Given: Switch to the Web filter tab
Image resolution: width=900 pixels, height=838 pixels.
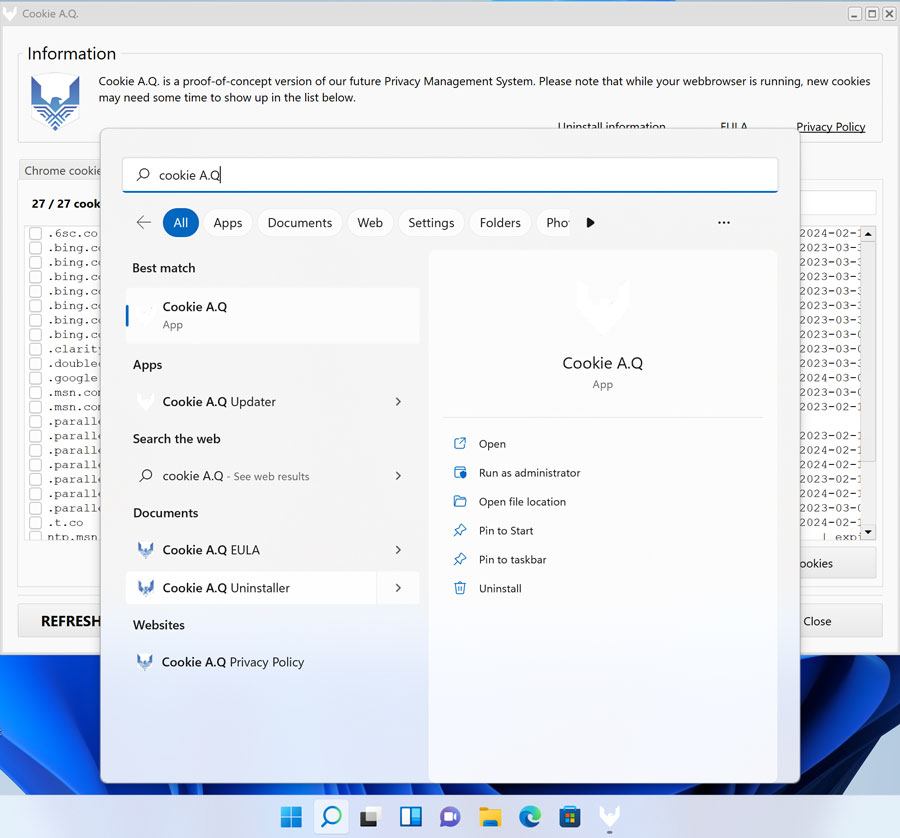Looking at the screenshot, I should click(370, 222).
